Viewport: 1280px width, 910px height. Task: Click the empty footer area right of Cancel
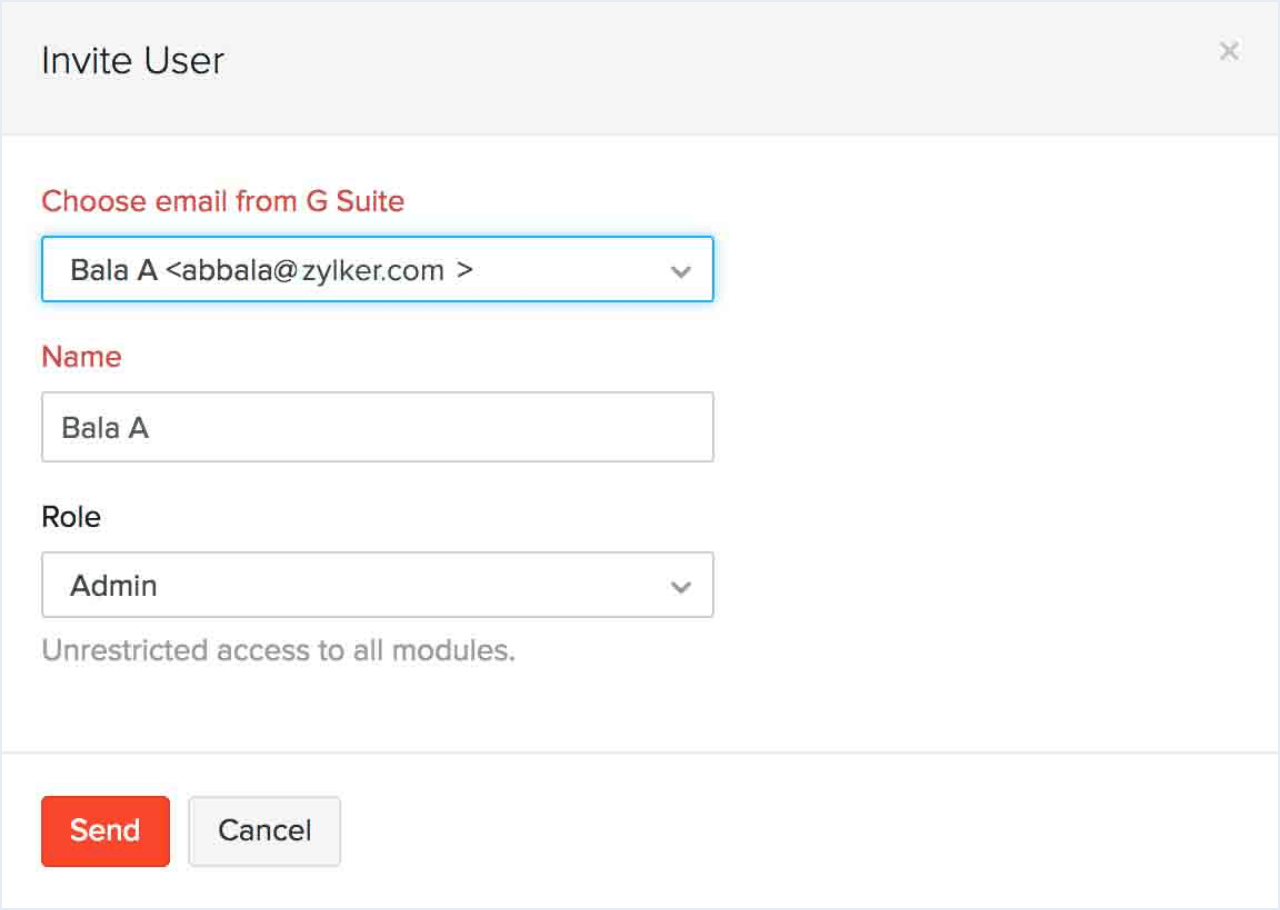tap(800, 830)
